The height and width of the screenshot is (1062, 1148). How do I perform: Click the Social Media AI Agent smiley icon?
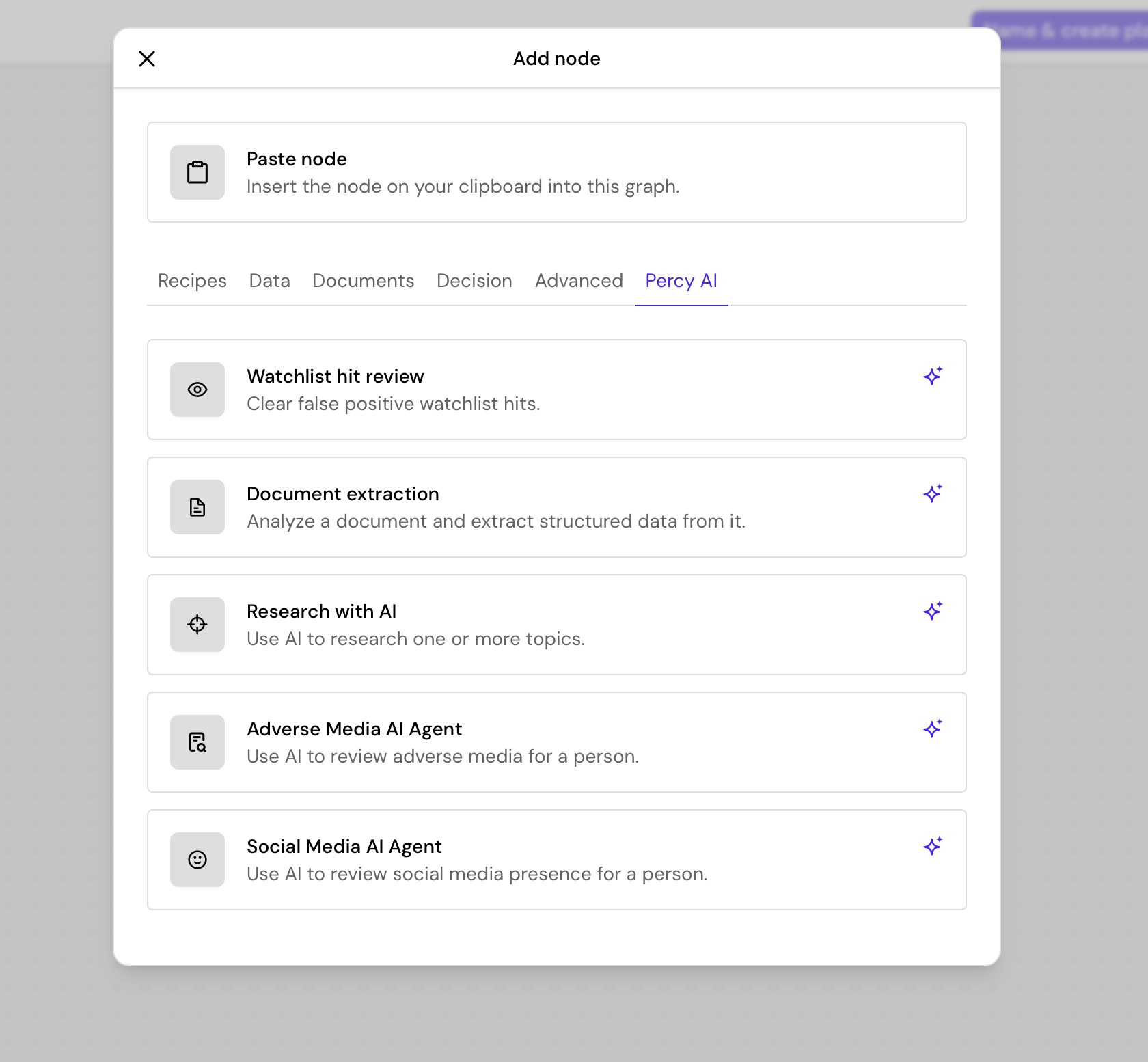click(197, 860)
